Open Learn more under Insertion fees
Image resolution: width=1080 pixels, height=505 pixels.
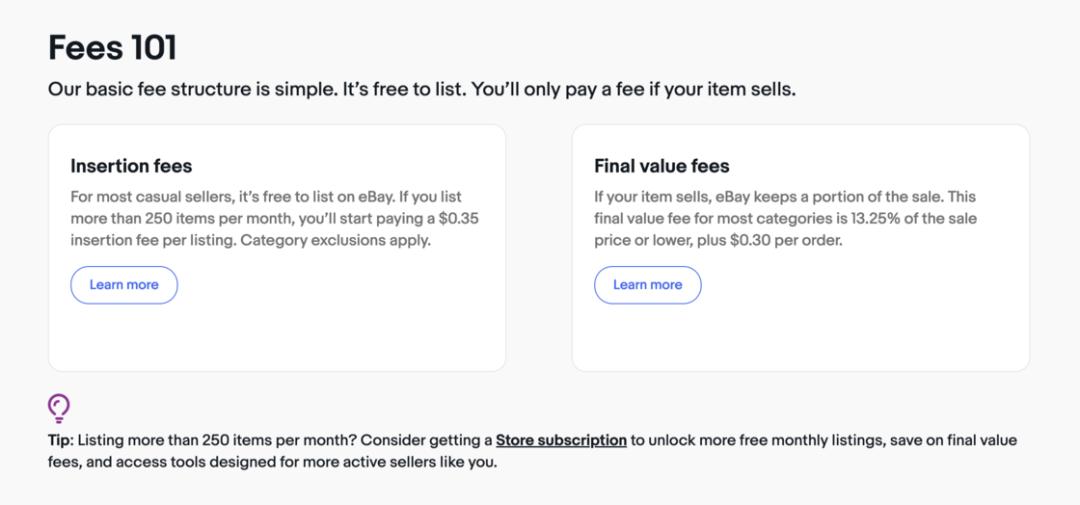point(124,285)
